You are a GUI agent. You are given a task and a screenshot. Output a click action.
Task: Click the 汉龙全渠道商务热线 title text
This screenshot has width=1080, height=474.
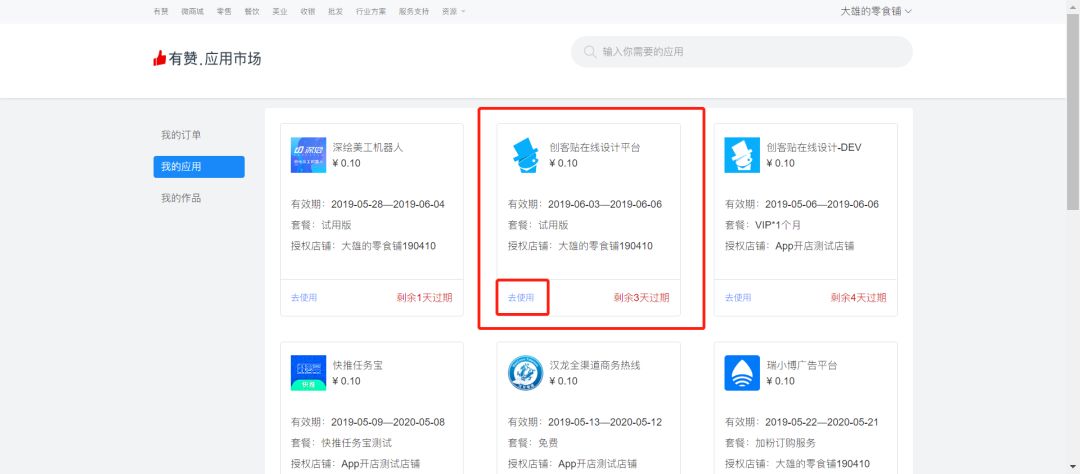(x=595, y=365)
